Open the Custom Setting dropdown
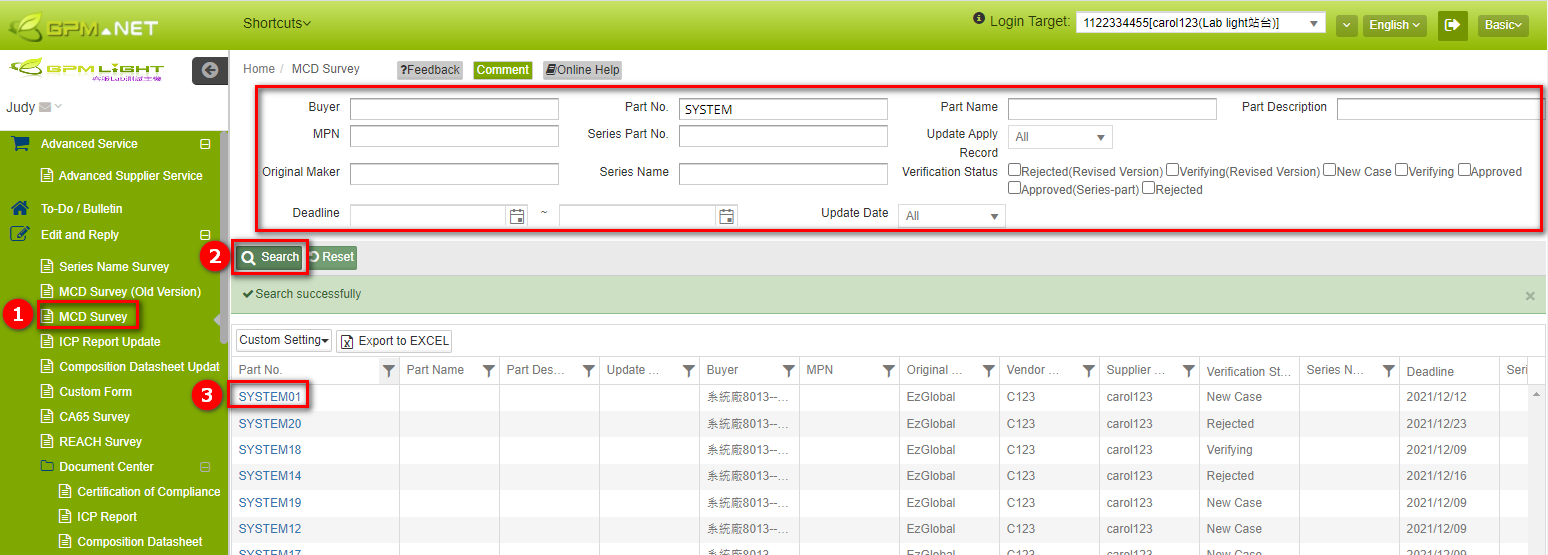 pos(284,340)
